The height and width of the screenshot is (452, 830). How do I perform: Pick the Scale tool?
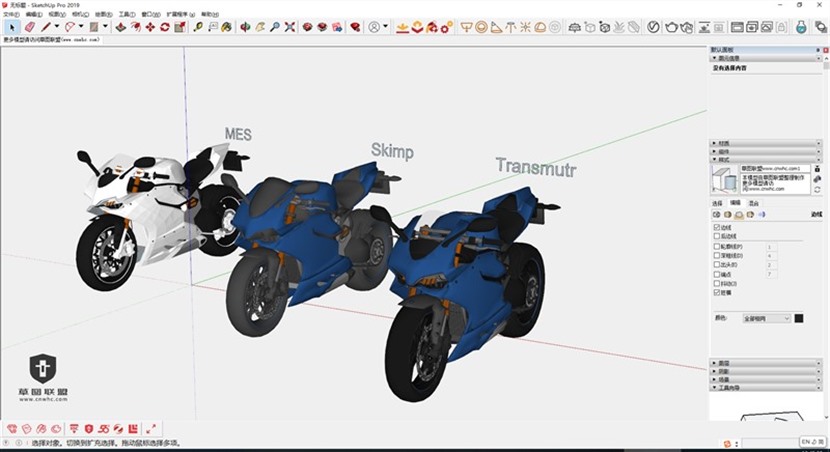click(180, 26)
